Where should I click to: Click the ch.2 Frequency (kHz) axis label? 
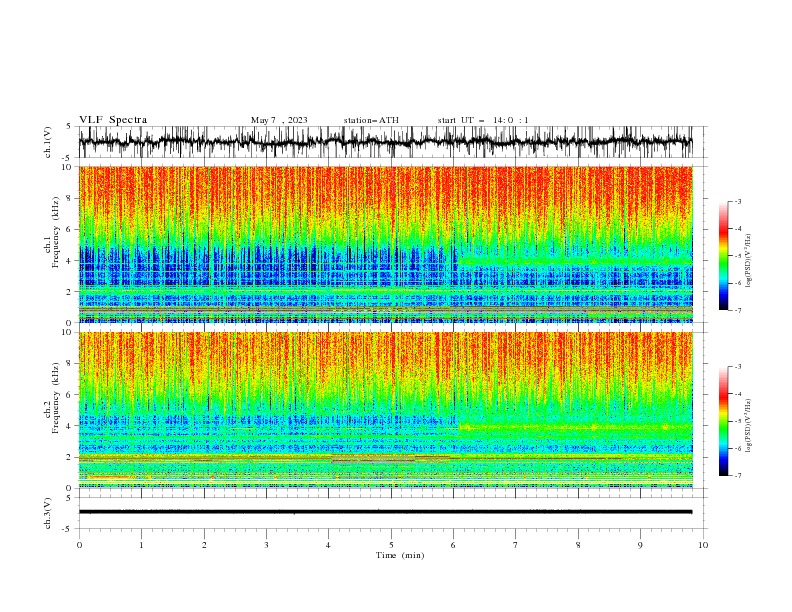point(52,398)
